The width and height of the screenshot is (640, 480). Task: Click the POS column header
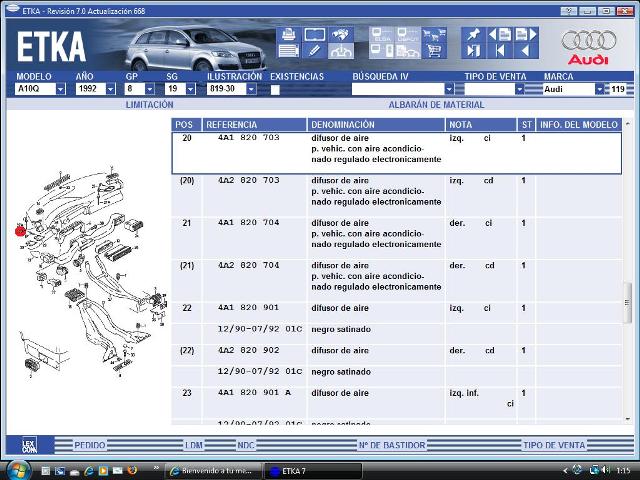(186, 124)
